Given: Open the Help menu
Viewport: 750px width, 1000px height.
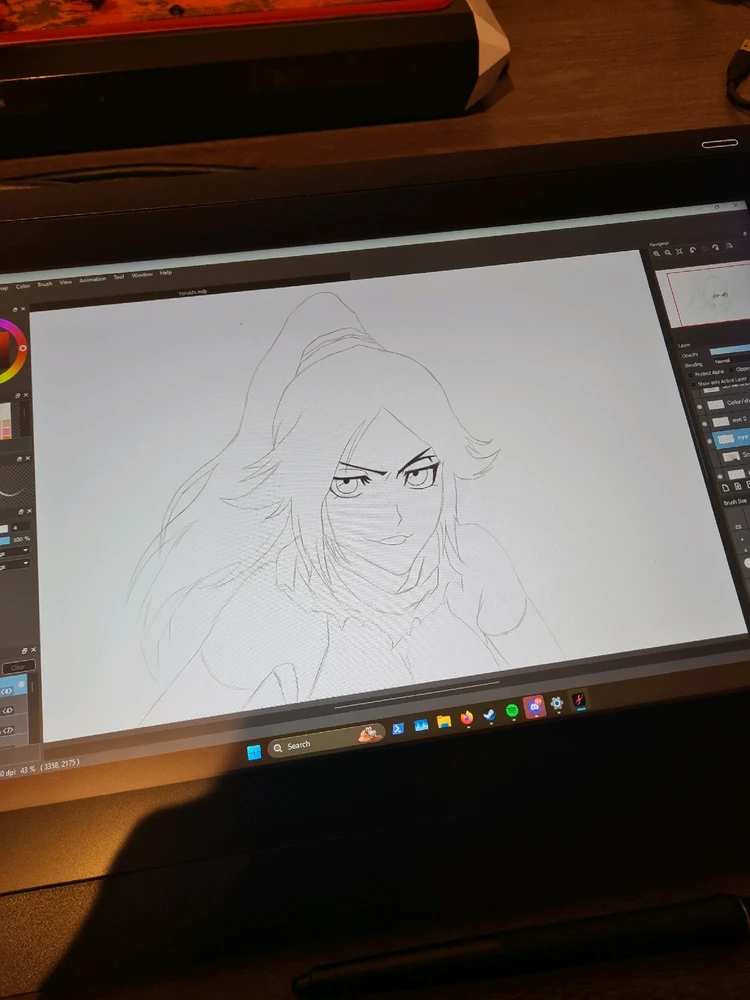Looking at the screenshot, I should 166,272.
